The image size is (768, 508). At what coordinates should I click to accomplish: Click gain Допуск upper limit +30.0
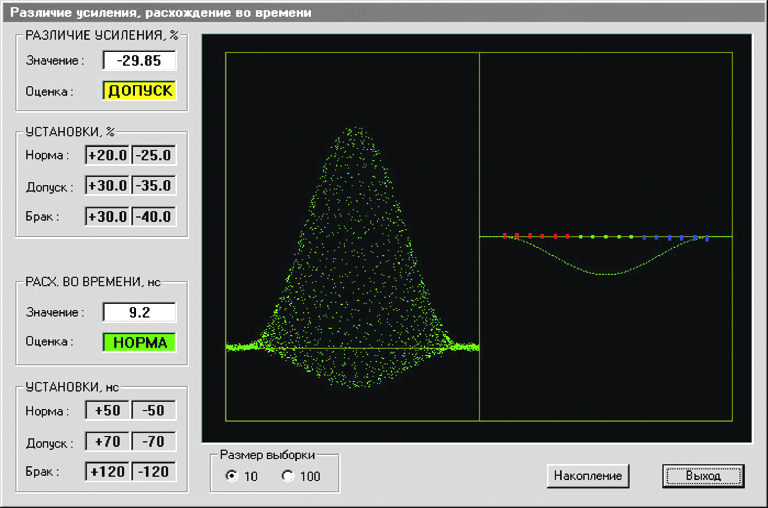pyautogui.click(x=107, y=186)
